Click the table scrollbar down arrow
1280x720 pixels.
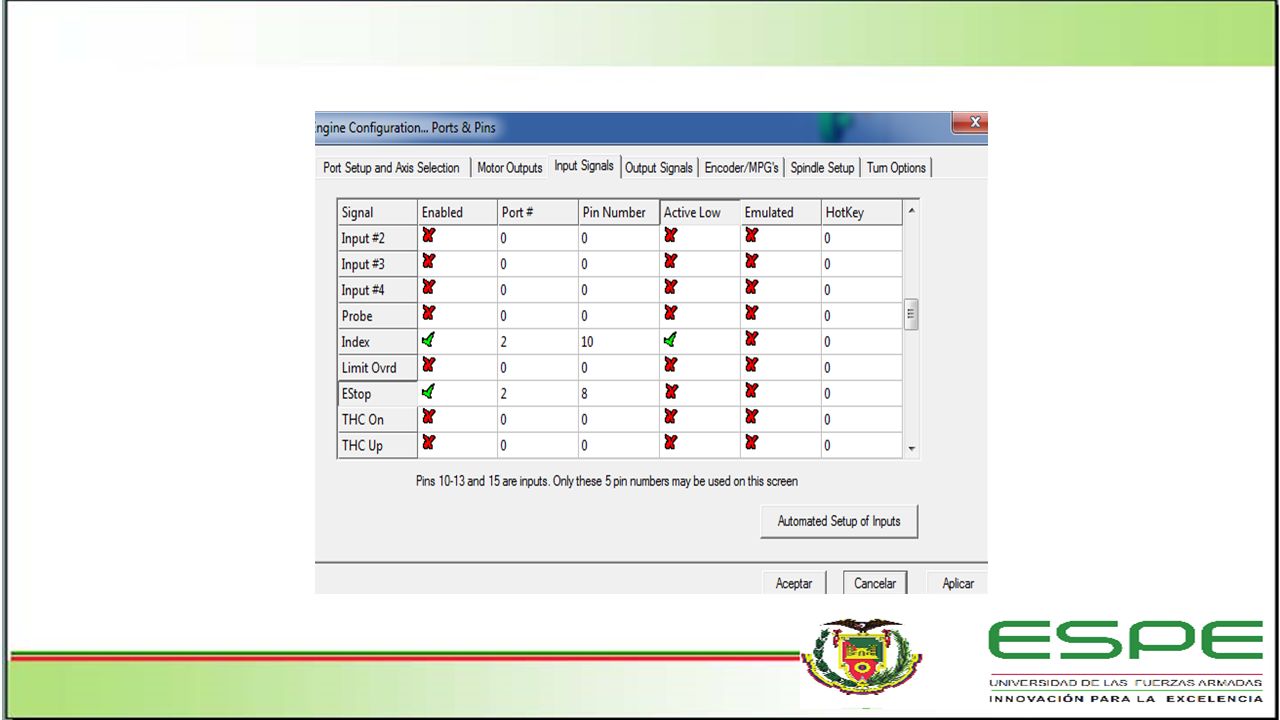click(911, 449)
